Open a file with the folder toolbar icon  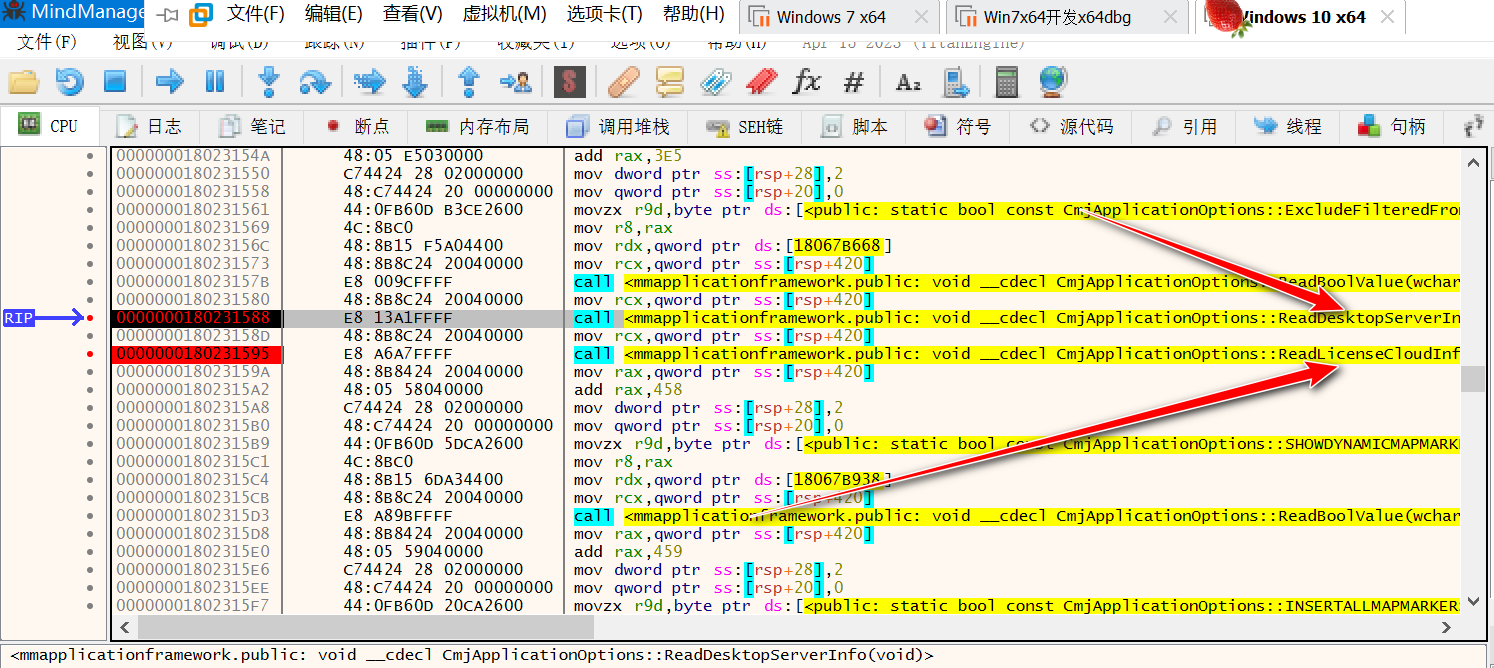pos(23,82)
